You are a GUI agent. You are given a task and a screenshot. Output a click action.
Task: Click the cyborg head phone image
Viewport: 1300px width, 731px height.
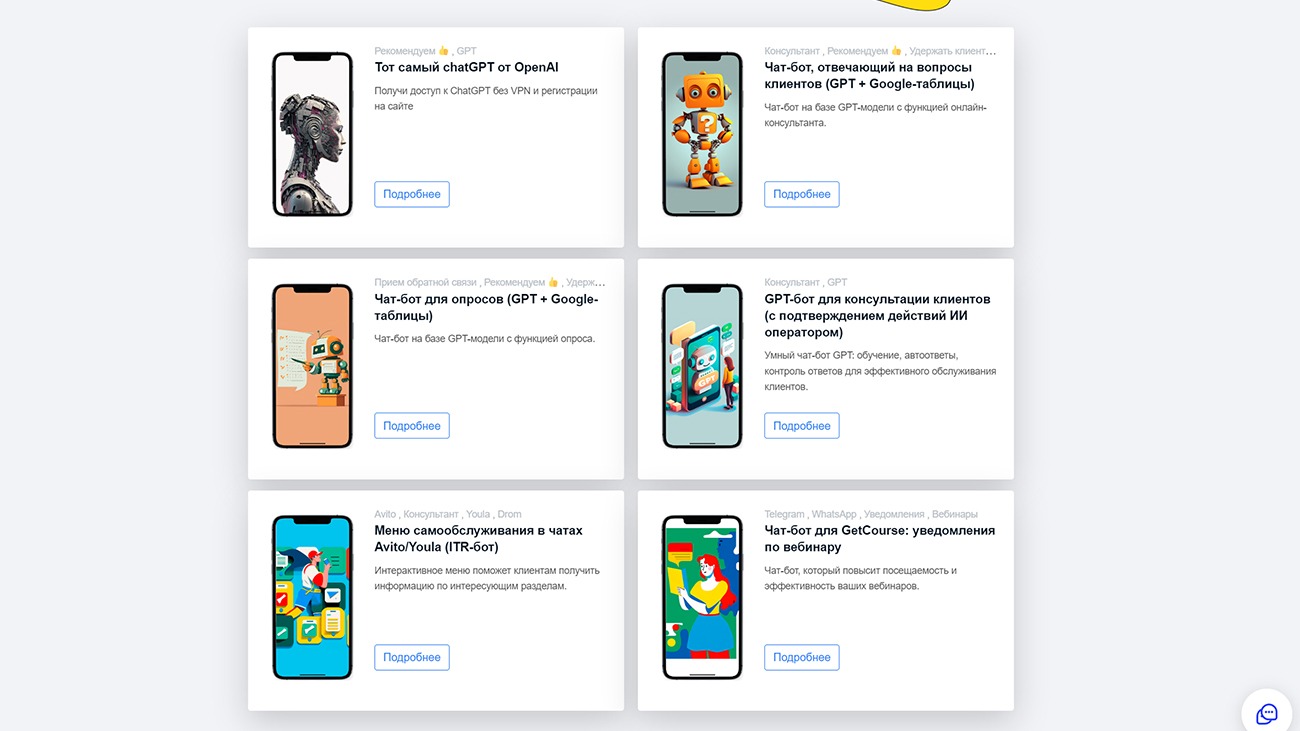click(313, 134)
